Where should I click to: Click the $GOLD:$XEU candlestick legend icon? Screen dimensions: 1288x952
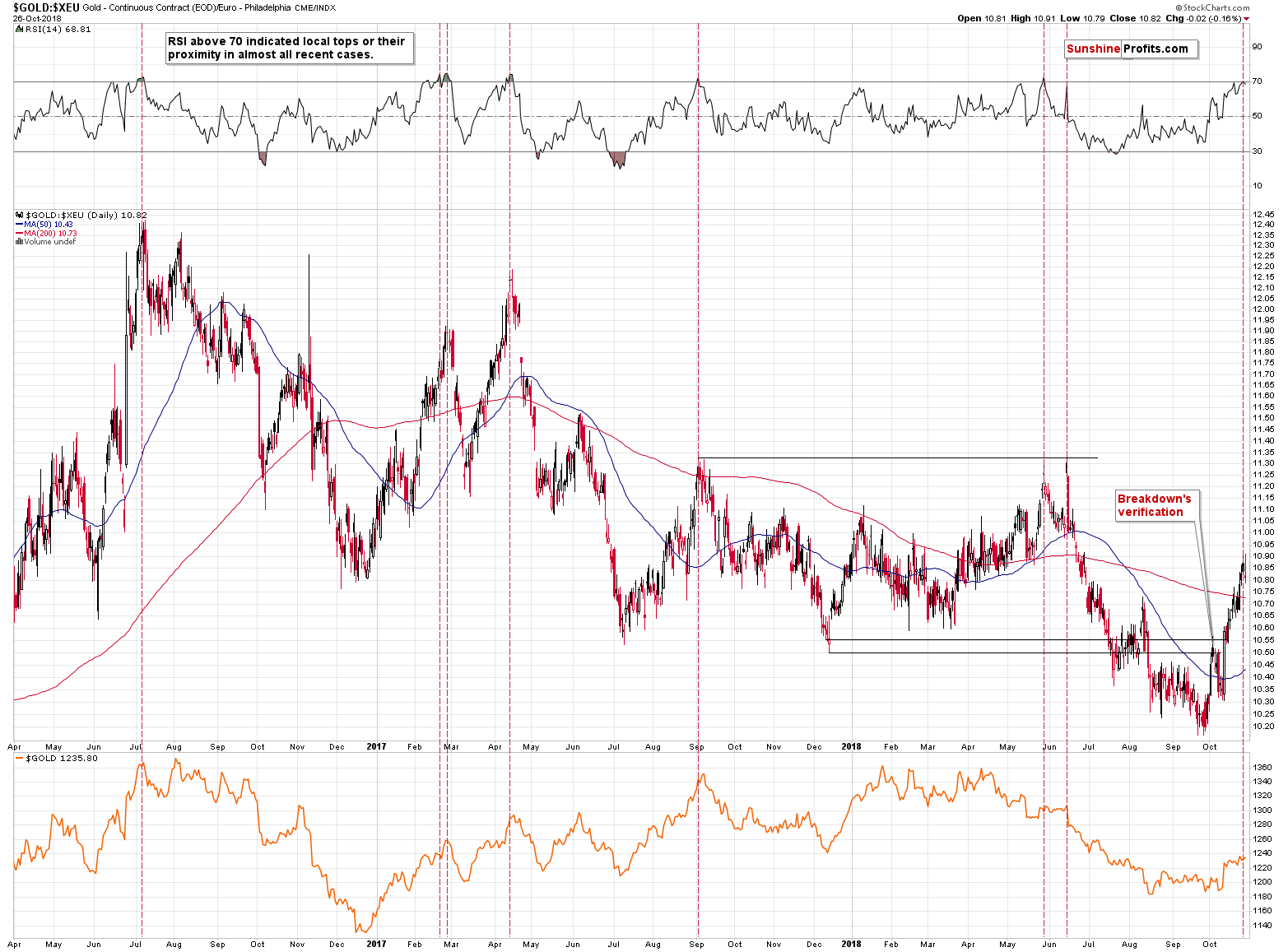pyautogui.click(x=19, y=216)
